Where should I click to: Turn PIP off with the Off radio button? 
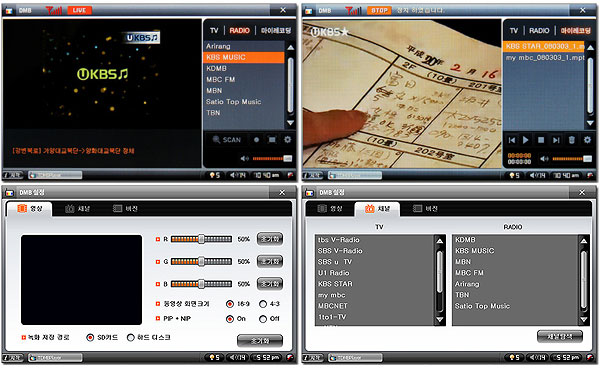263,319
